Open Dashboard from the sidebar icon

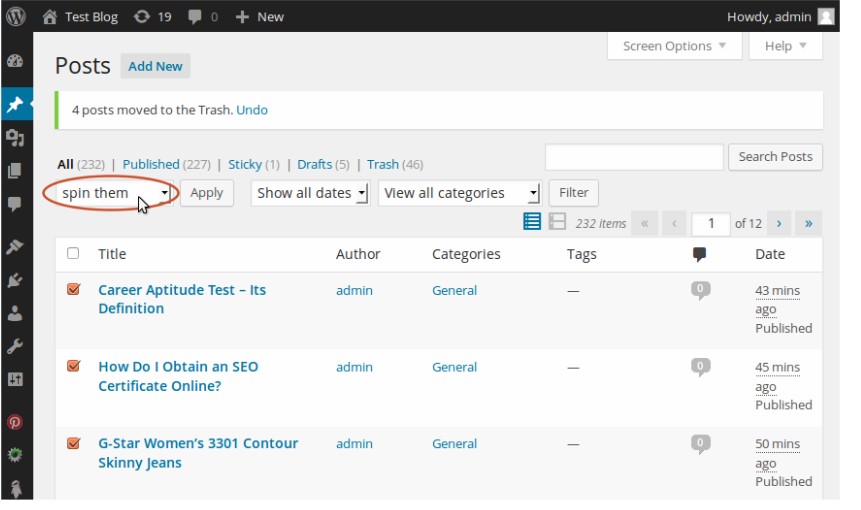coord(15,61)
